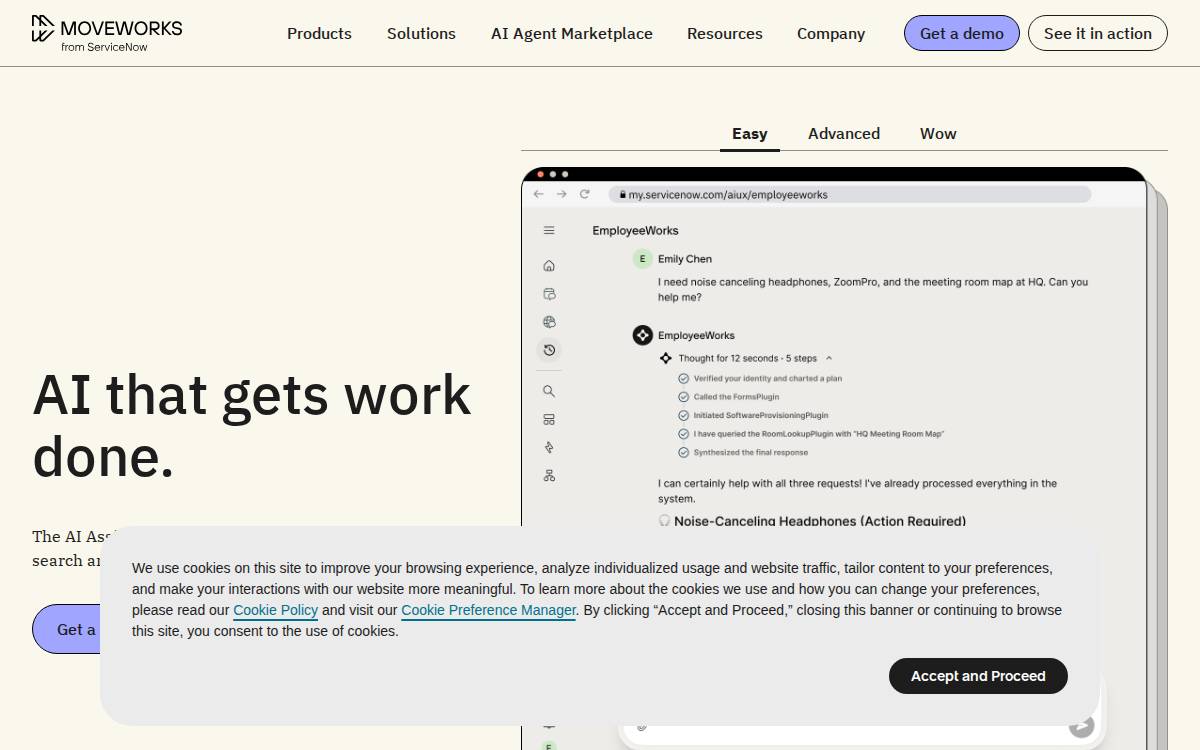Open the hamburger menu in EmployeeWorks
Screen dimensions: 1200x750
(549, 230)
